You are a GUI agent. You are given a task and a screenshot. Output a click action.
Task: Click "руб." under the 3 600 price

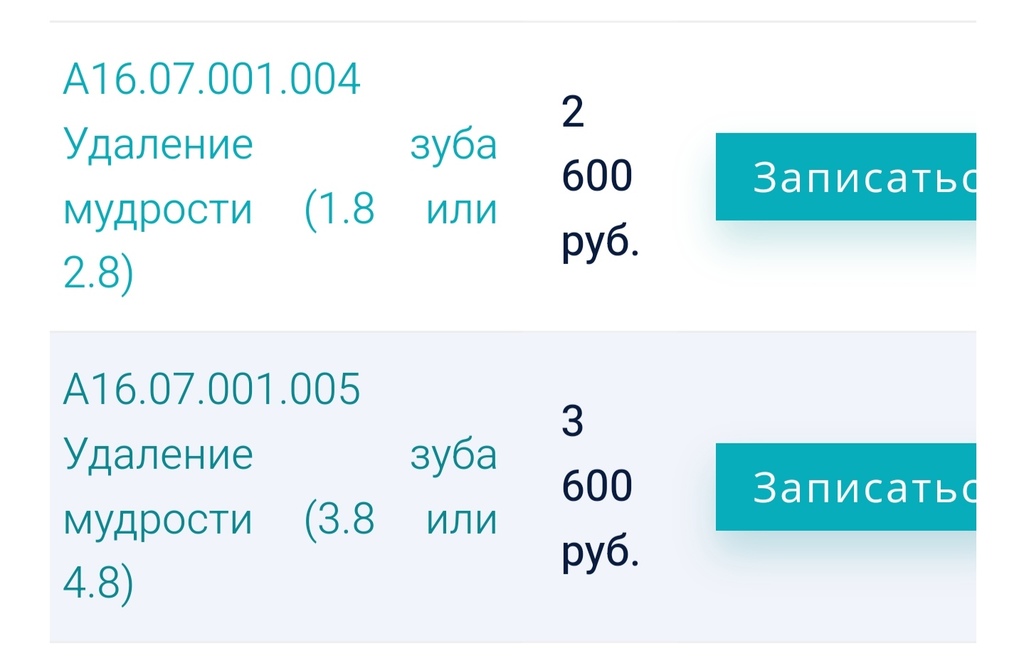(600, 552)
